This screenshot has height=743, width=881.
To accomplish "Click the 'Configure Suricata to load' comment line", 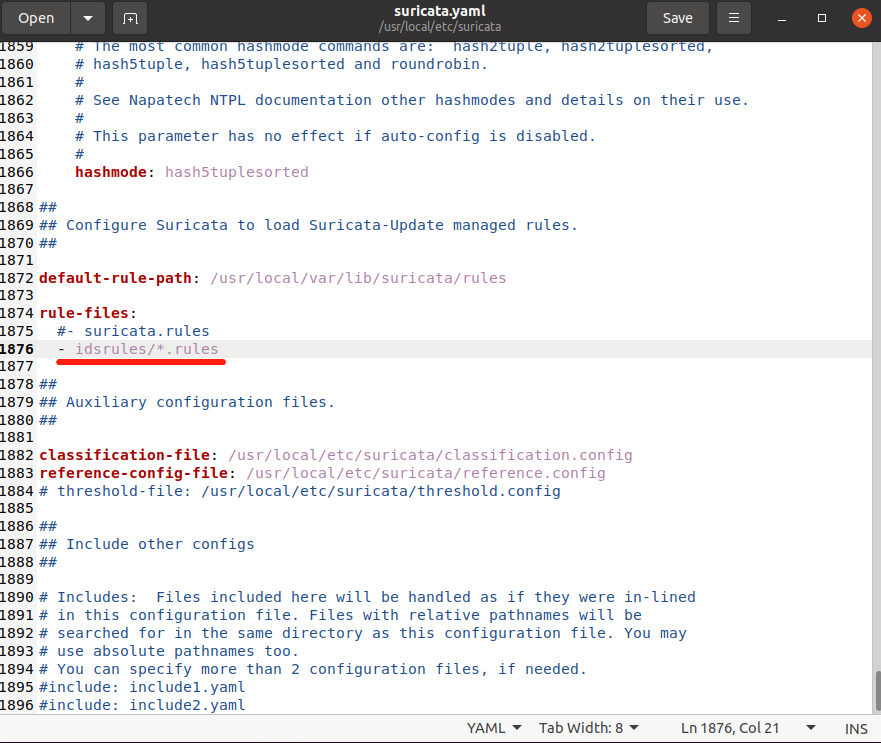I will coord(308,225).
